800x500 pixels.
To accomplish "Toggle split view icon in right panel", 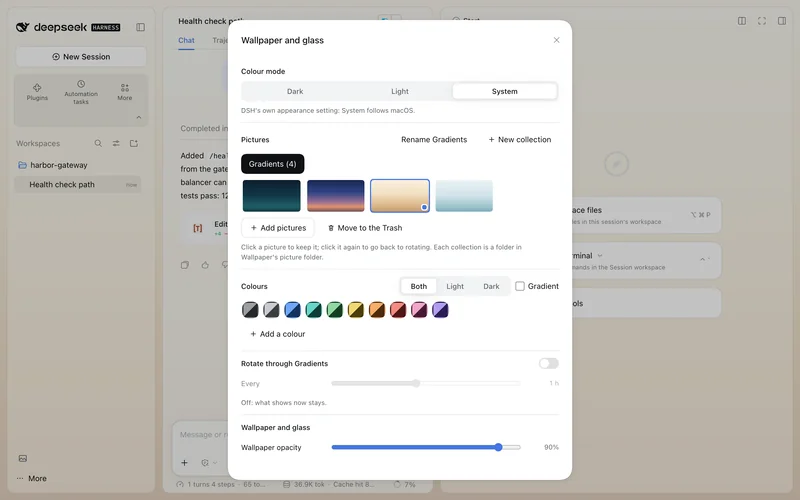I will click(x=742, y=21).
